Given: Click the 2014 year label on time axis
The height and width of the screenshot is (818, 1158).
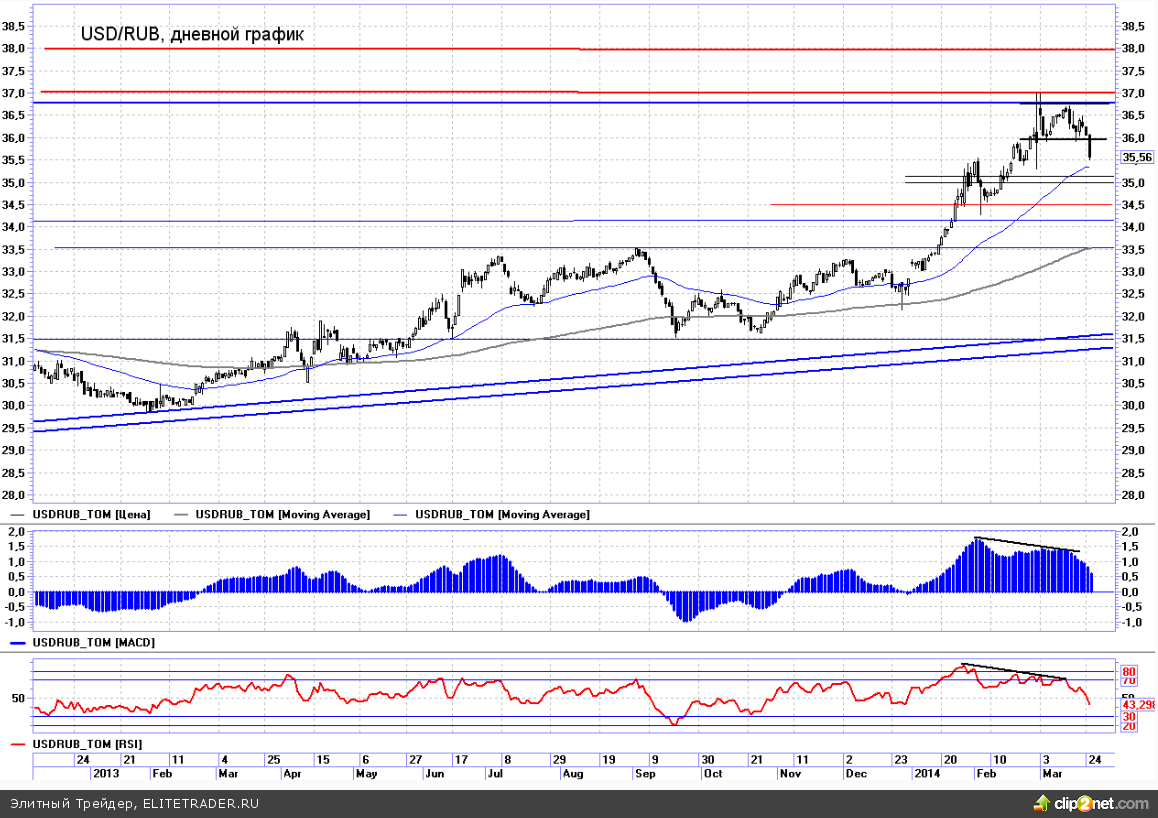Looking at the screenshot, I should point(927,773).
